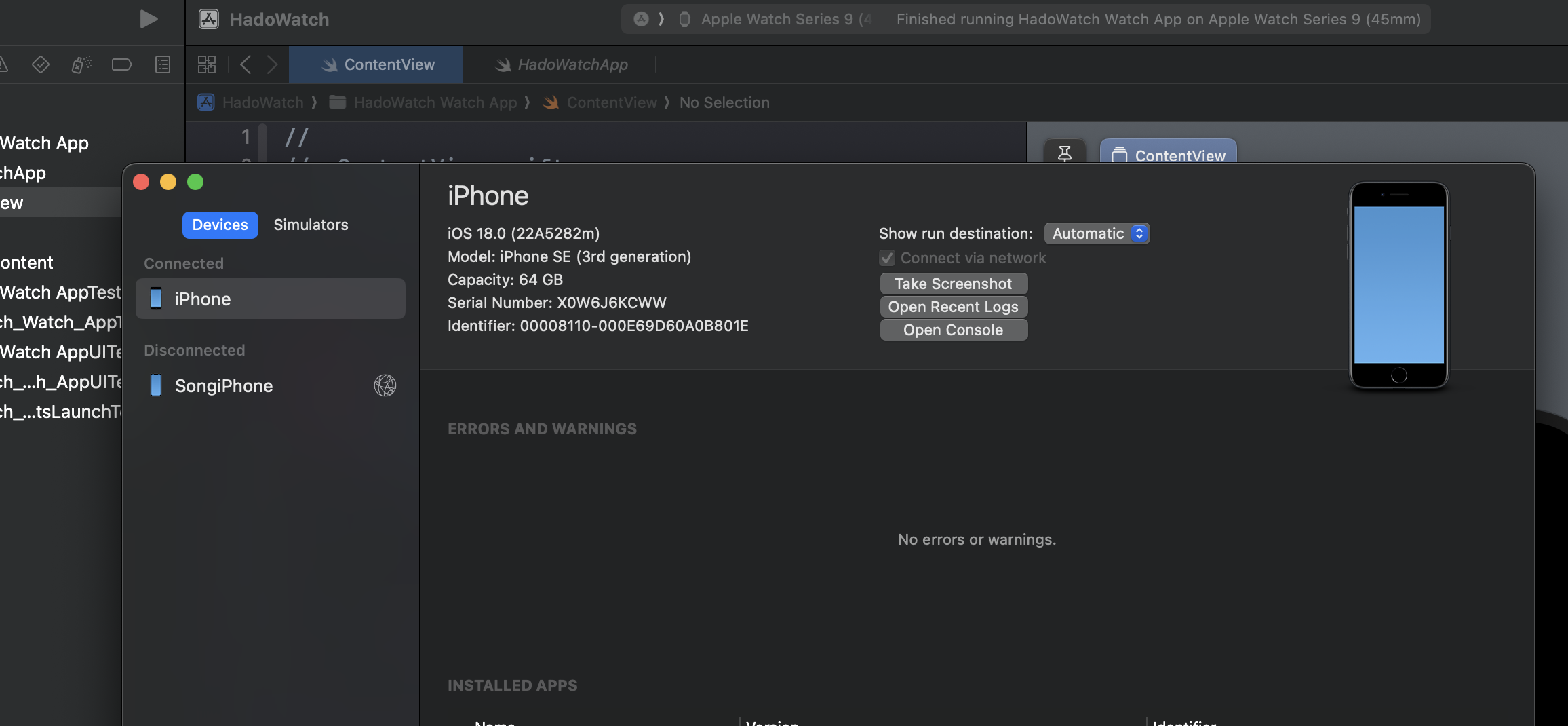The image size is (1568, 726).
Task: Select Apple Watch Series 9 run destination
Action: (x=776, y=19)
